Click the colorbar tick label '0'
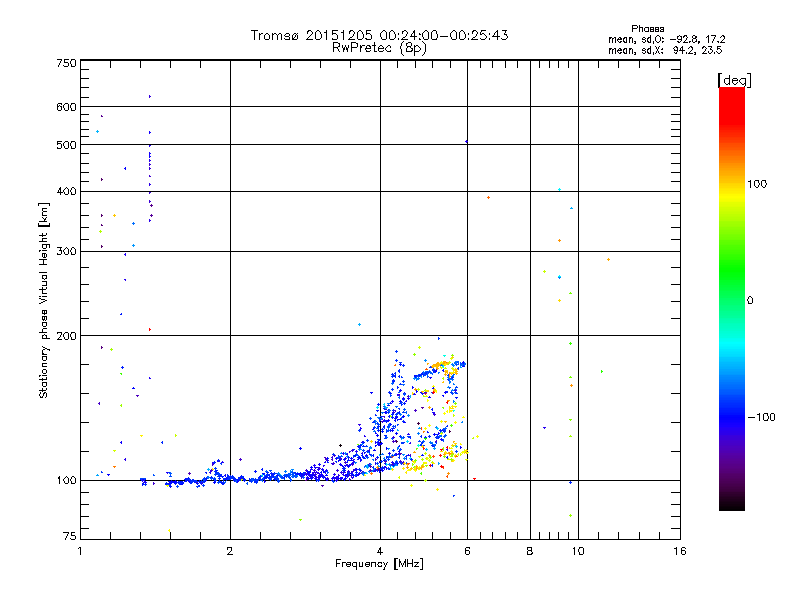The image size is (800, 600). 750,301
